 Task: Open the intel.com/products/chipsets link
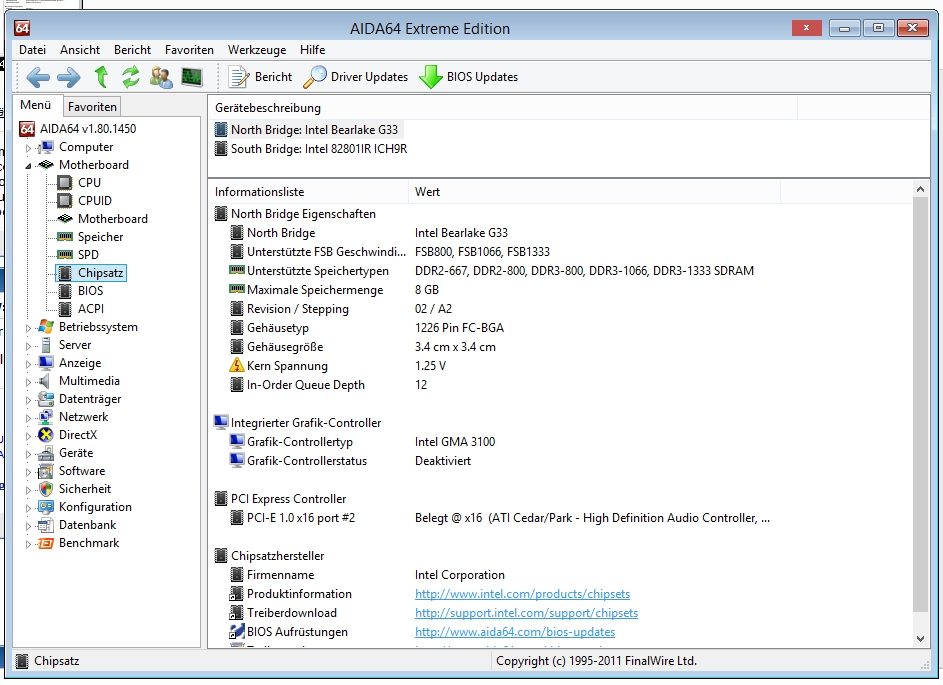point(523,594)
